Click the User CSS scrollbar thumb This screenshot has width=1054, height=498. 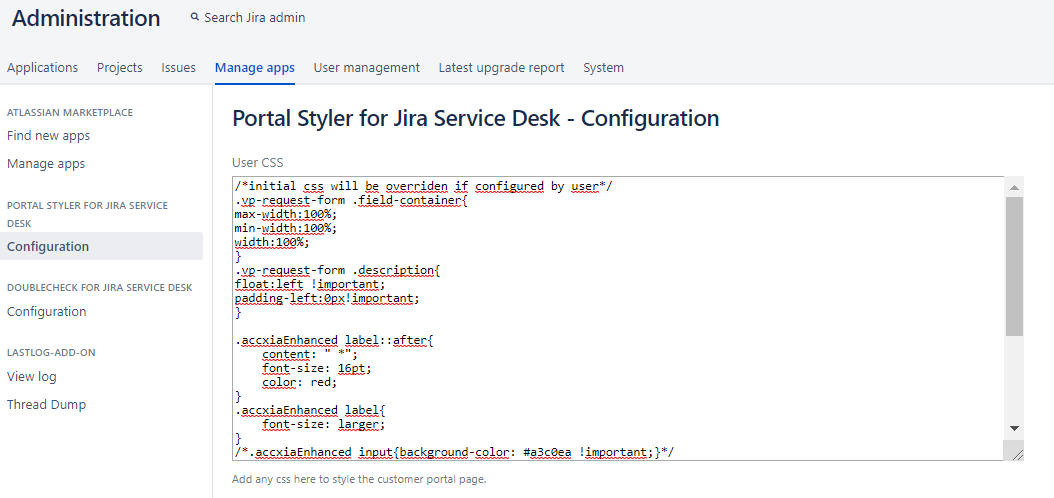[1014, 266]
